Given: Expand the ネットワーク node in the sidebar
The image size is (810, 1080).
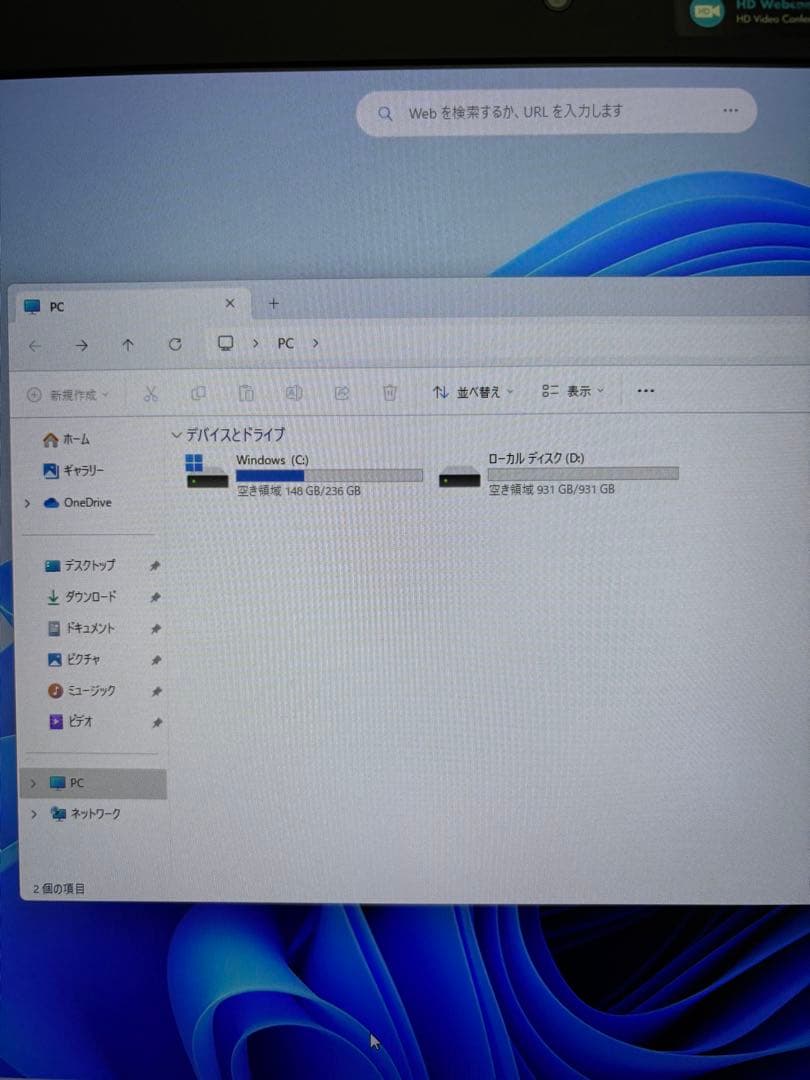Looking at the screenshot, I should [x=33, y=813].
